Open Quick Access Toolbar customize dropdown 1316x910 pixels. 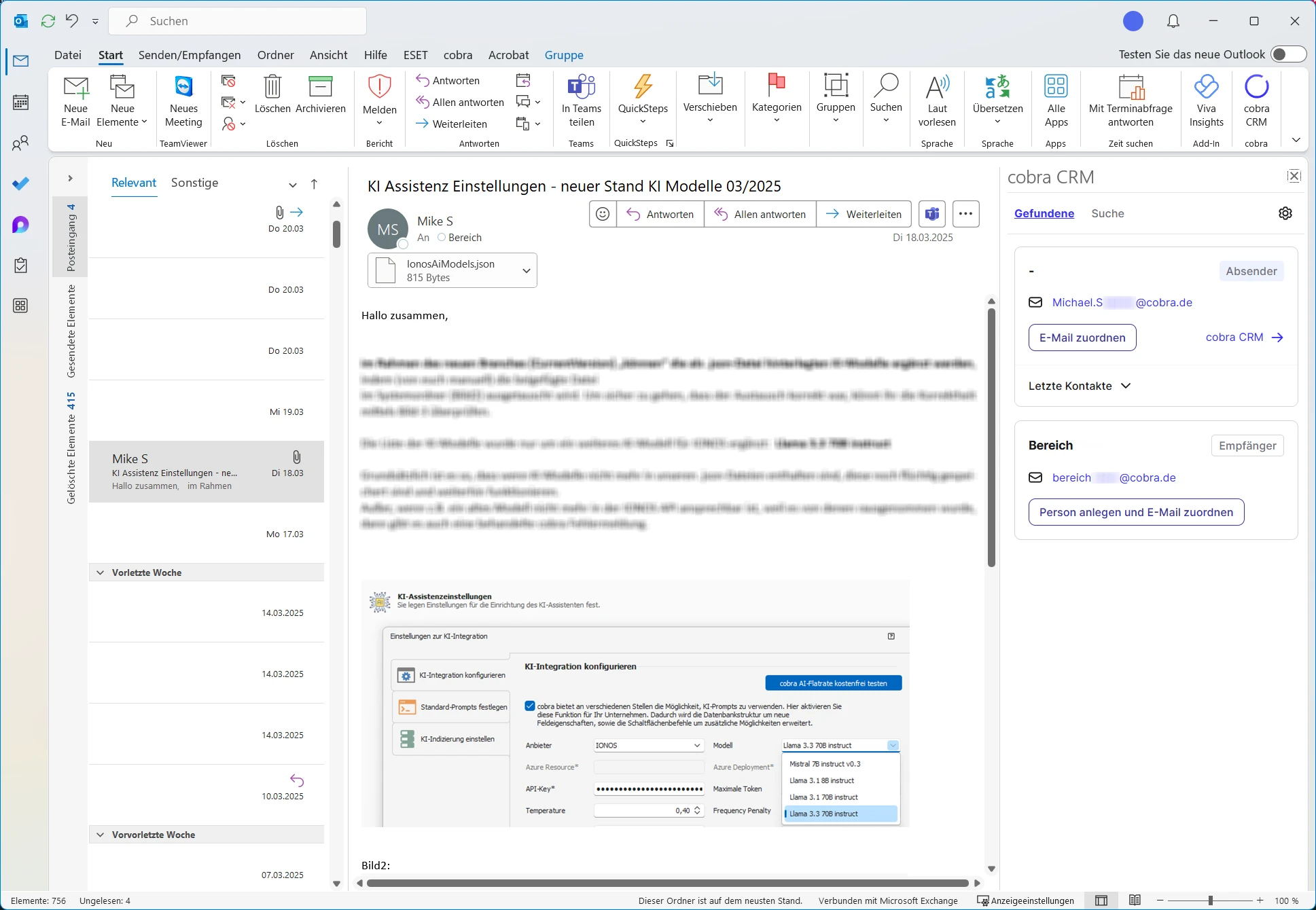coord(95,21)
